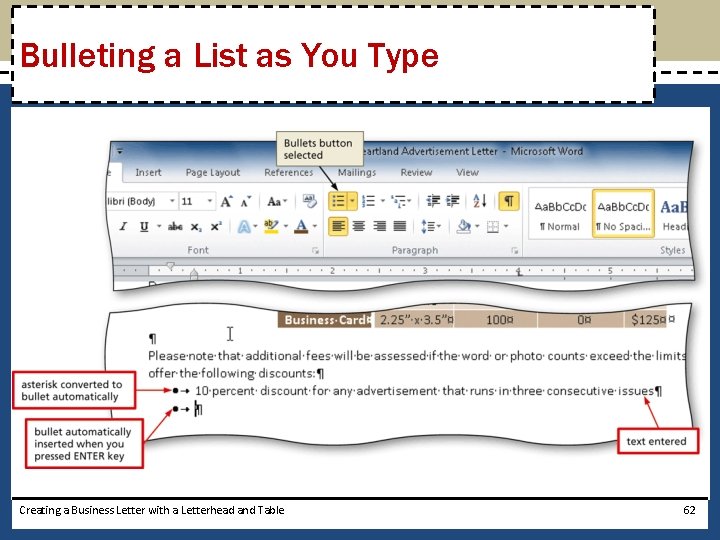Open Text Highlight Color dropdown arrow
720x540 pixels.
(x=286, y=226)
